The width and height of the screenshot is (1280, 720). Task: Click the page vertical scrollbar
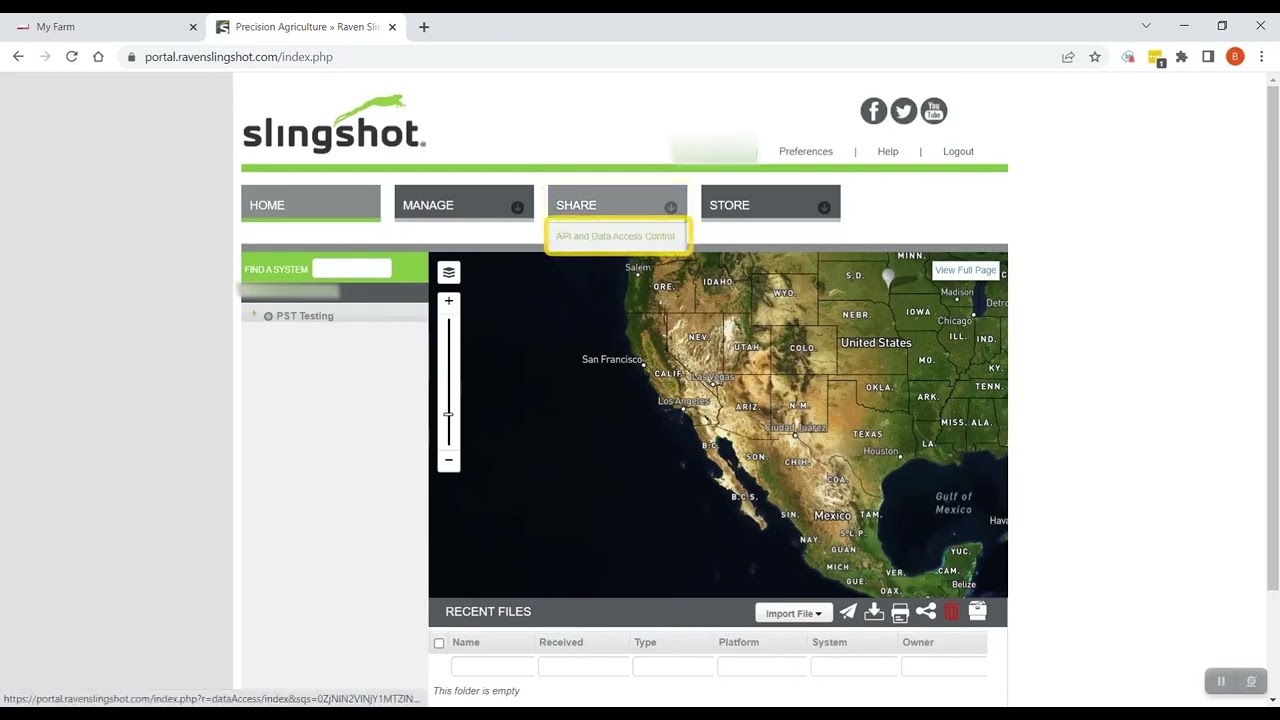[1272, 340]
